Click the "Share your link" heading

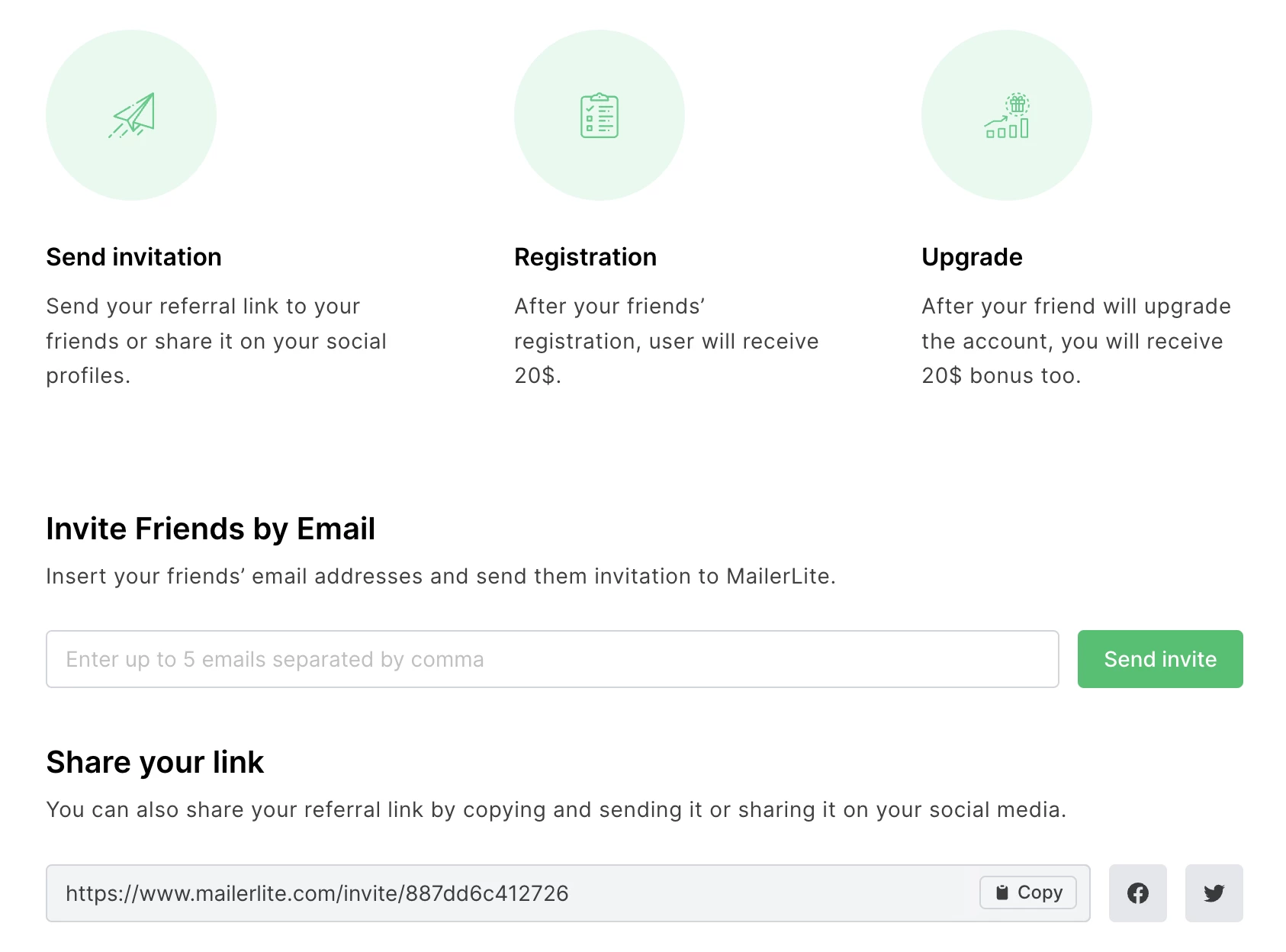coord(155,762)
